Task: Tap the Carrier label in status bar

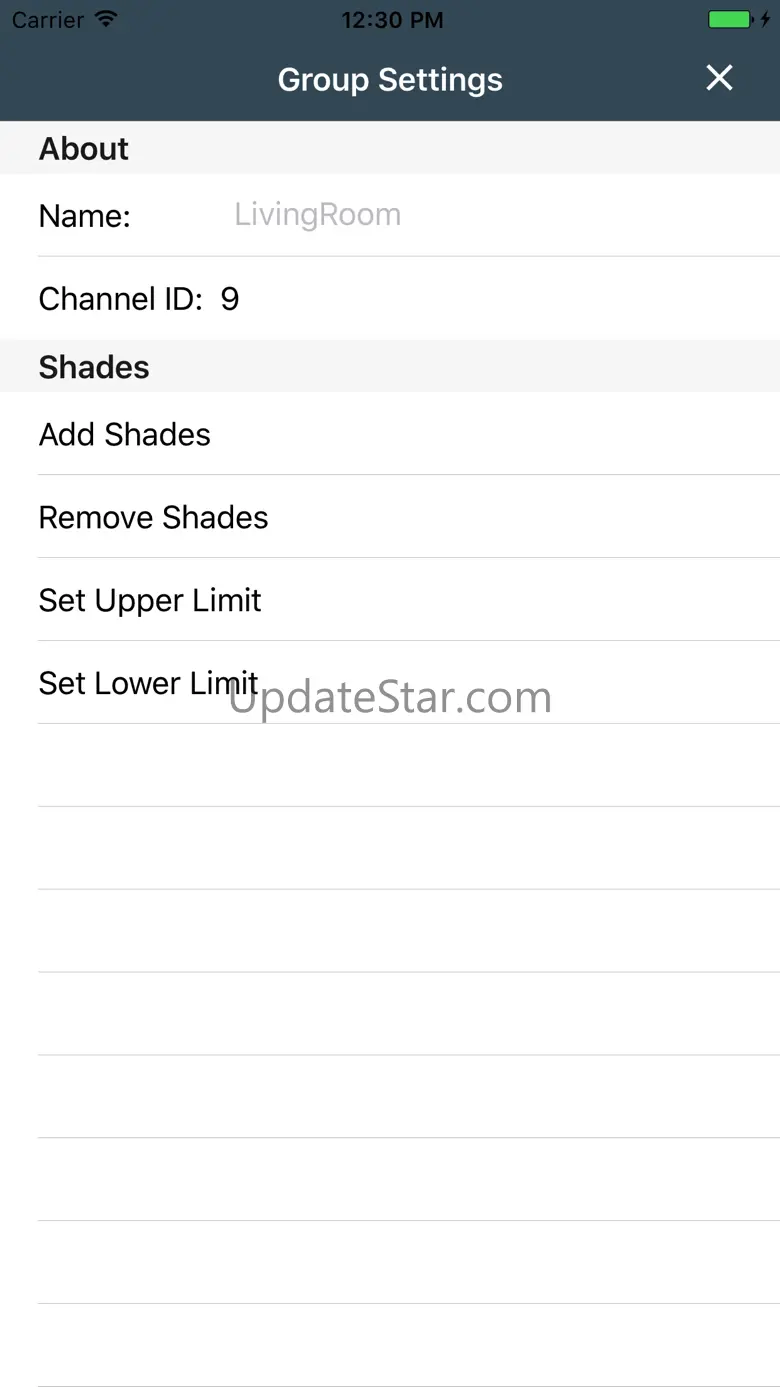Action: click(x=48, y=19)
